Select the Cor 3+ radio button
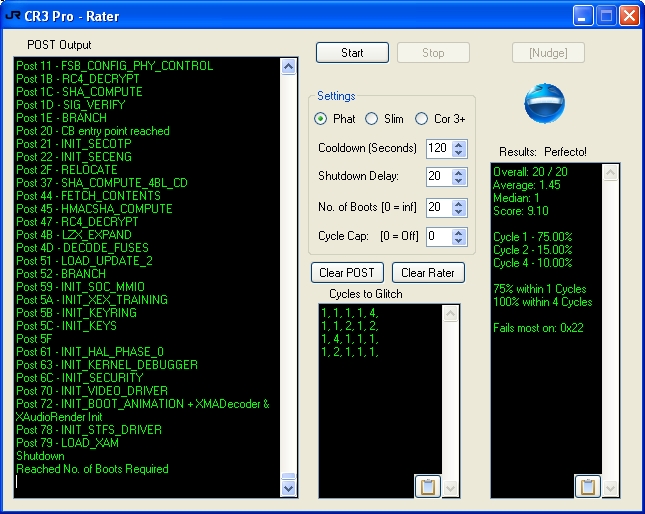The image size is (645, 514). point(421,119)
